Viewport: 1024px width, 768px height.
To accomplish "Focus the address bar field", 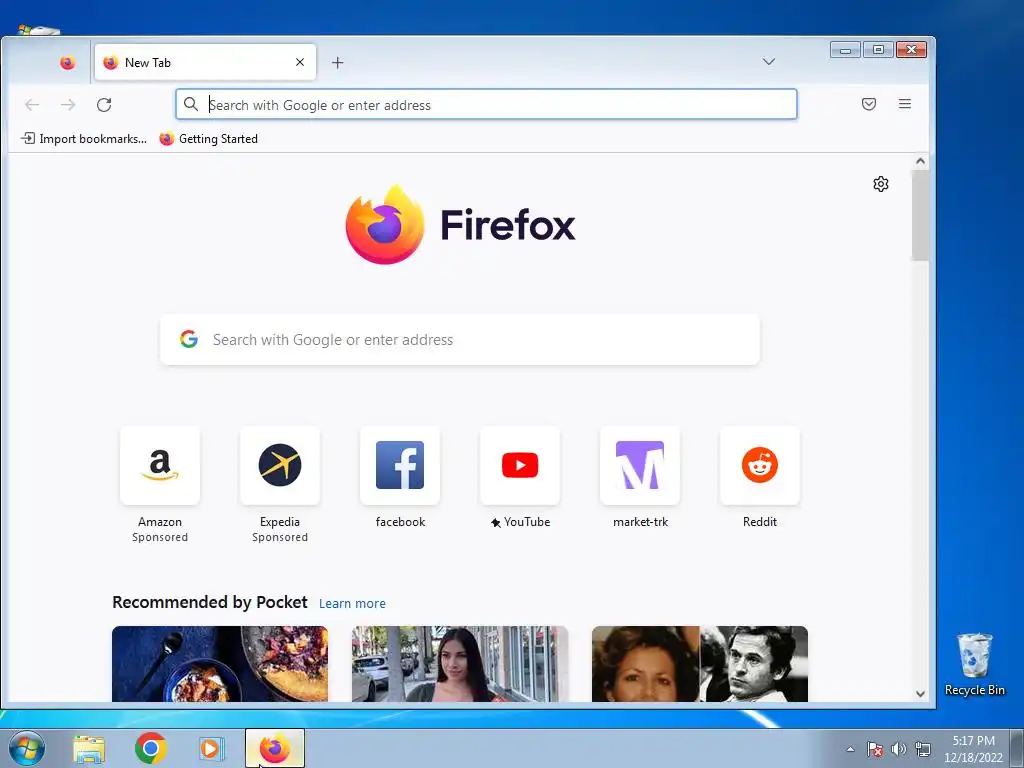I will click(x=486, y=104).
